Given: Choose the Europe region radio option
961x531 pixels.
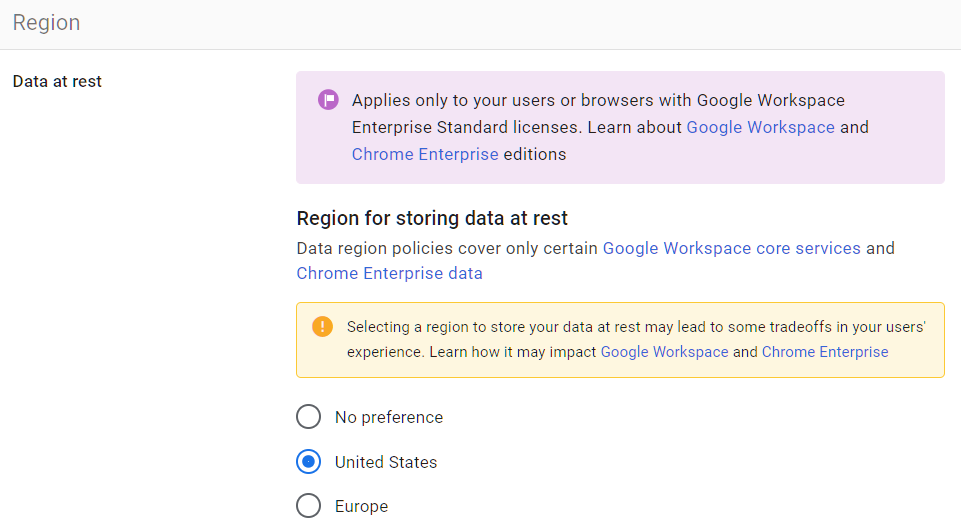Looking at the screenshot, I should 308,506.
